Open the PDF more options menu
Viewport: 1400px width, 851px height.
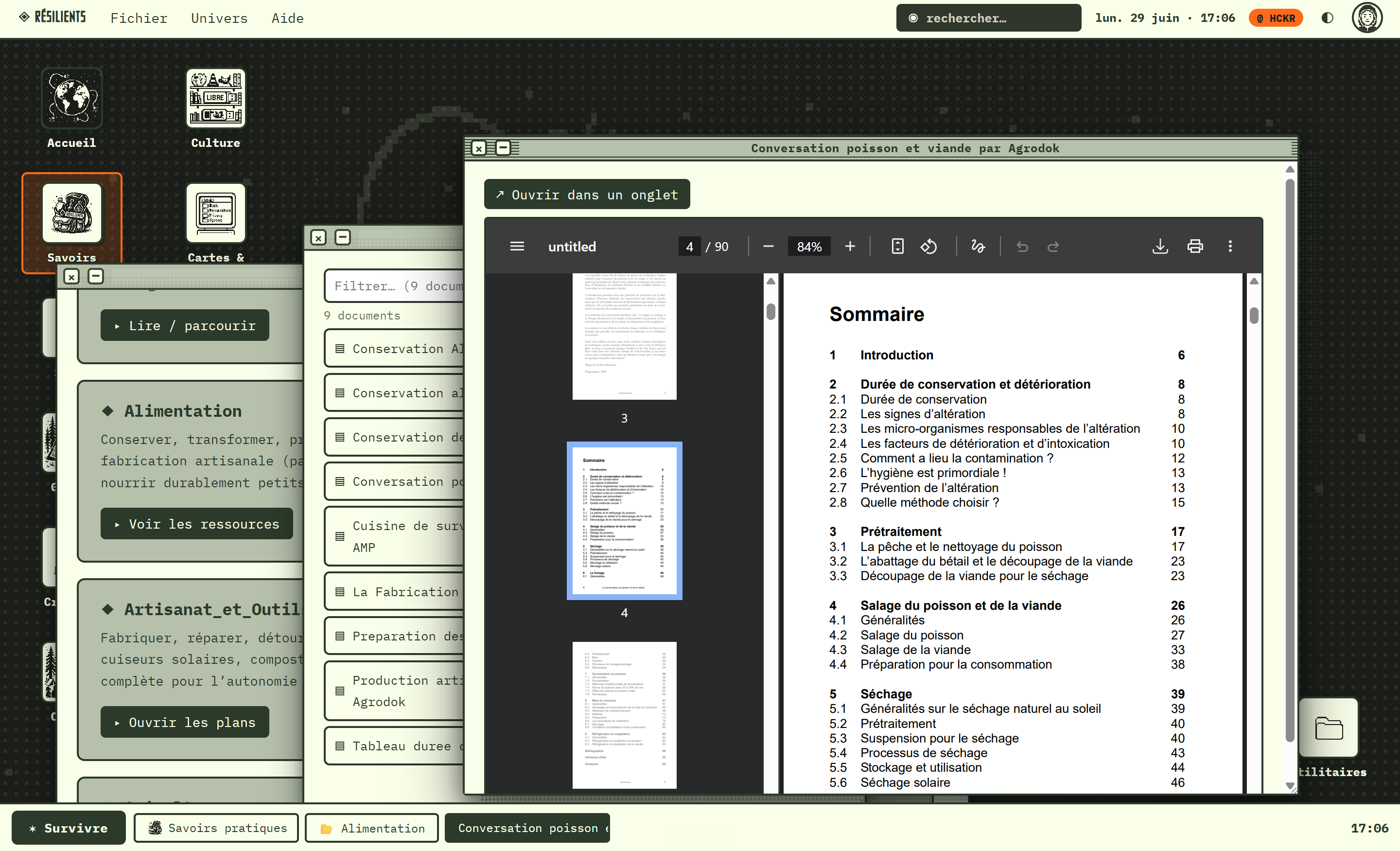point(1229,246)
